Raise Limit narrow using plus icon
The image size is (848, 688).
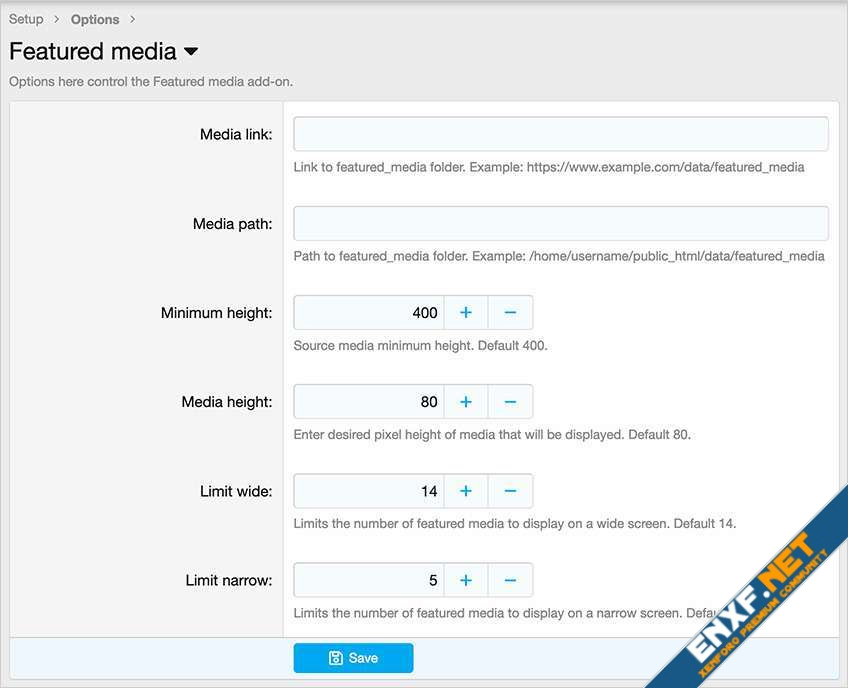point(466,581)
